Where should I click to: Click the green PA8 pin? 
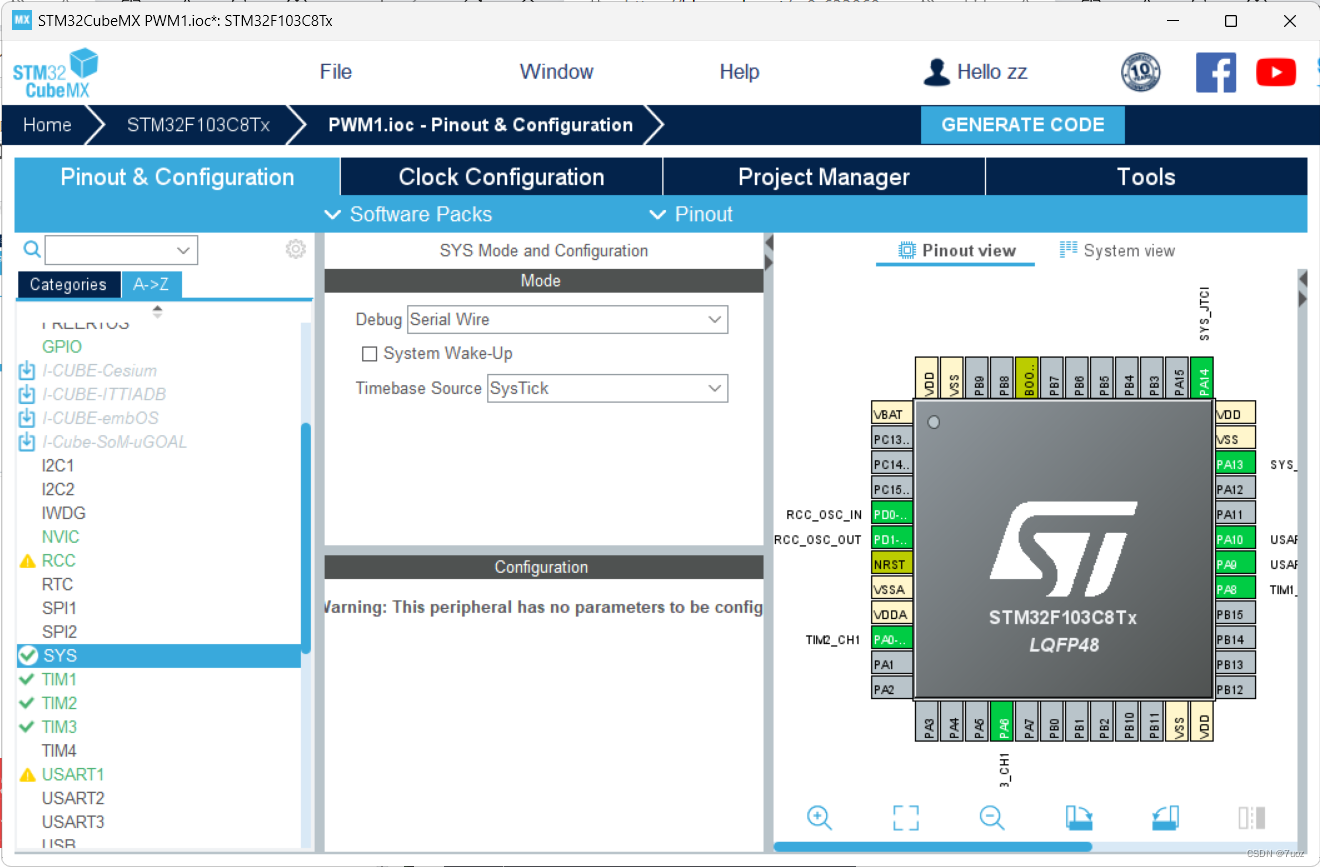(1234, 589)
